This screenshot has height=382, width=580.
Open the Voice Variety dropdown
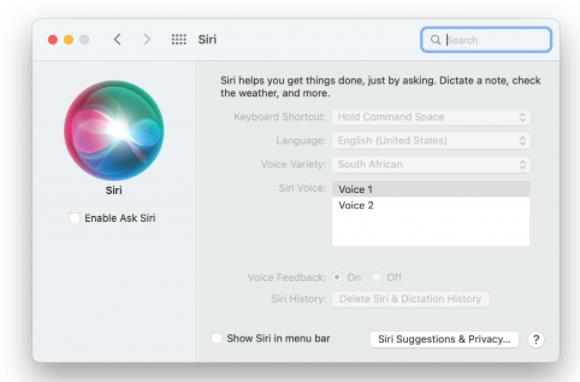point(431,165)
